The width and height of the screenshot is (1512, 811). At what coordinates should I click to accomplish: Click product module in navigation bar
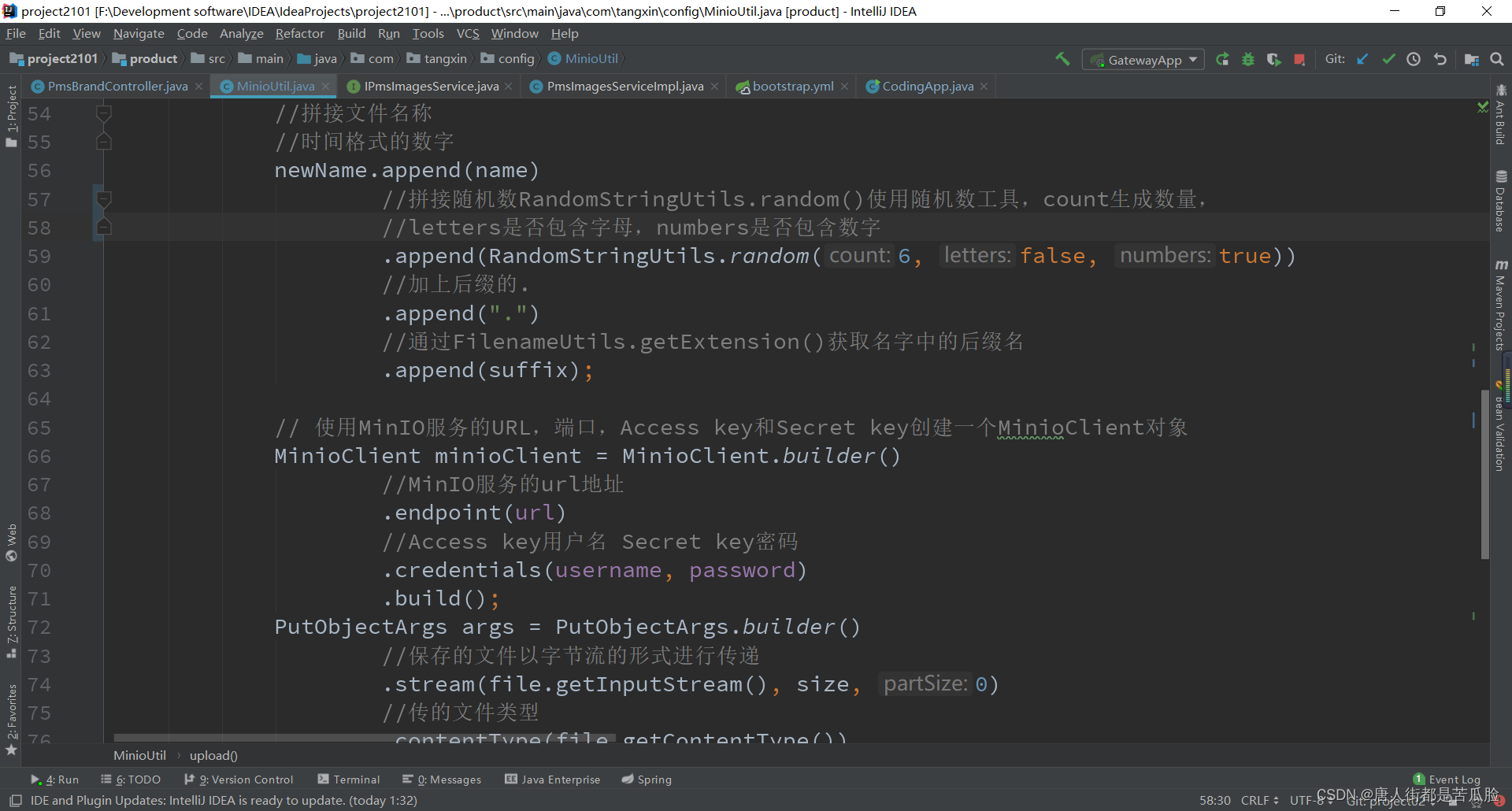145,59
